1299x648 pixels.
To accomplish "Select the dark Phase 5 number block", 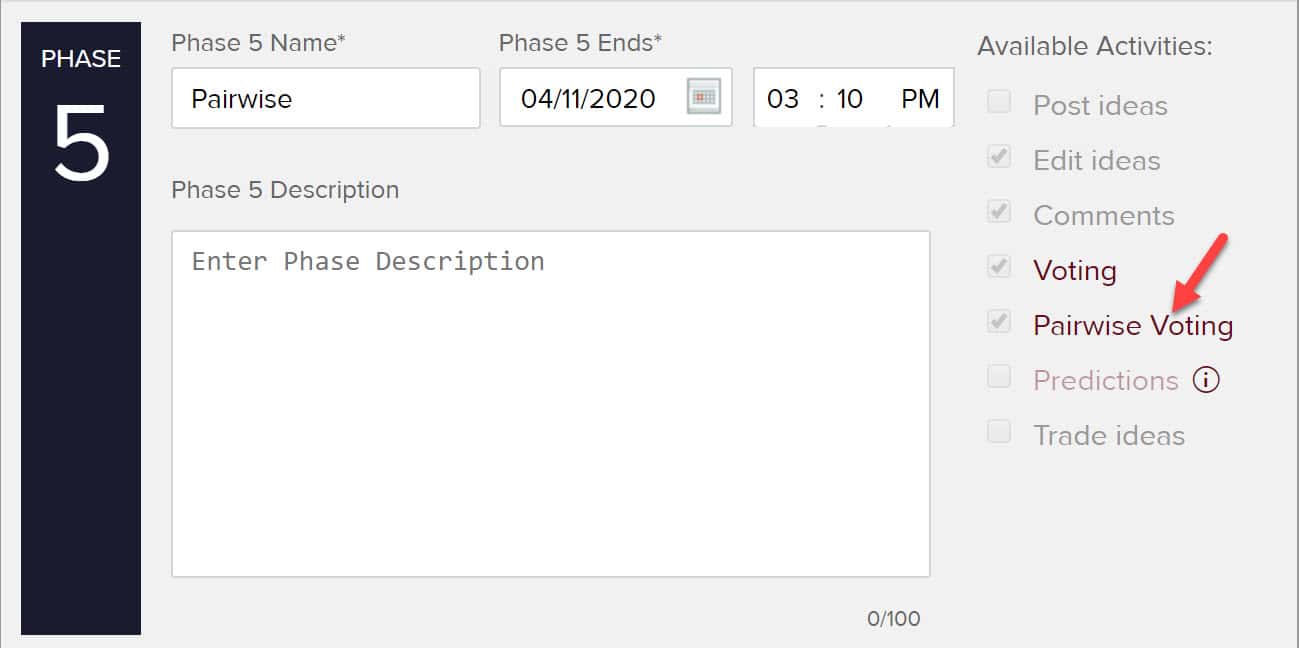I will pyautogui.click(x=81, y=328).
